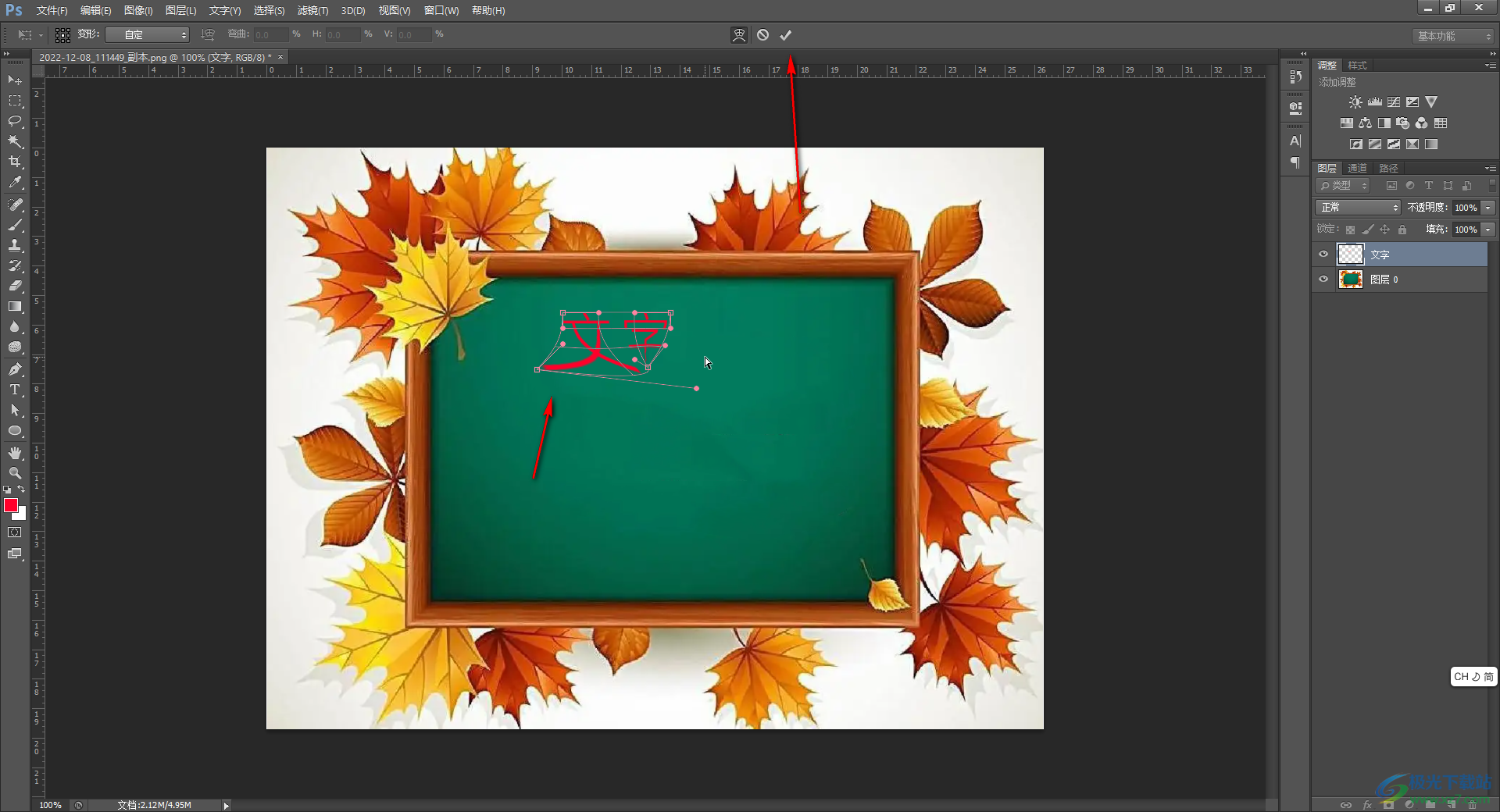The height and width of the screenshot is (812, 1500).
Task: Select the Horizontal Type tool
Action: click(x=15, y=390)
